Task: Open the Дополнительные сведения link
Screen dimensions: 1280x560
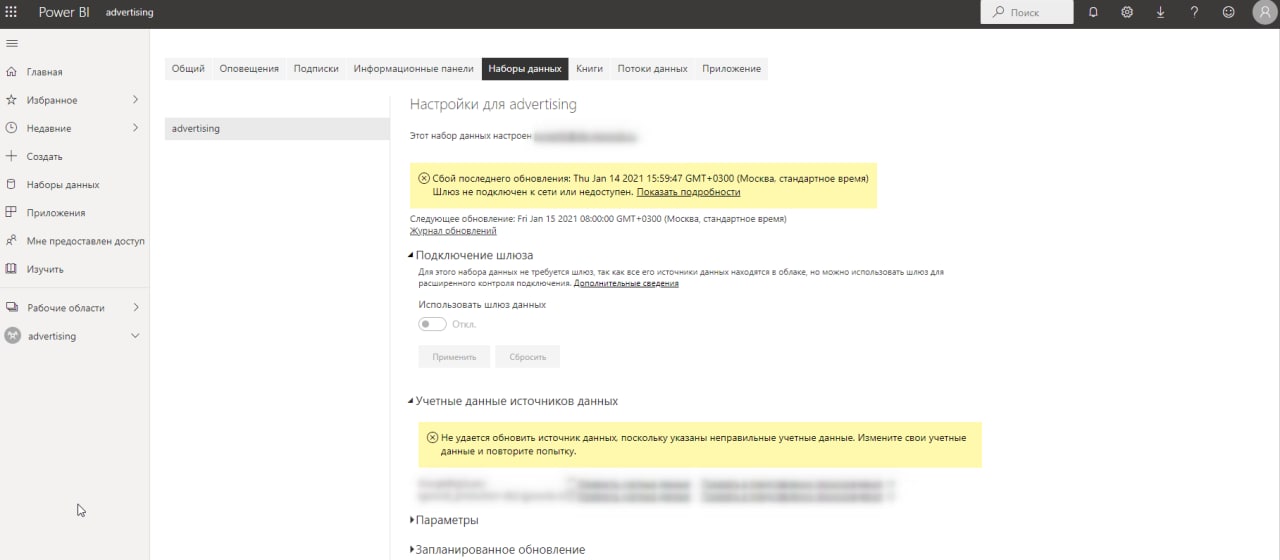Action: [626, 283]
